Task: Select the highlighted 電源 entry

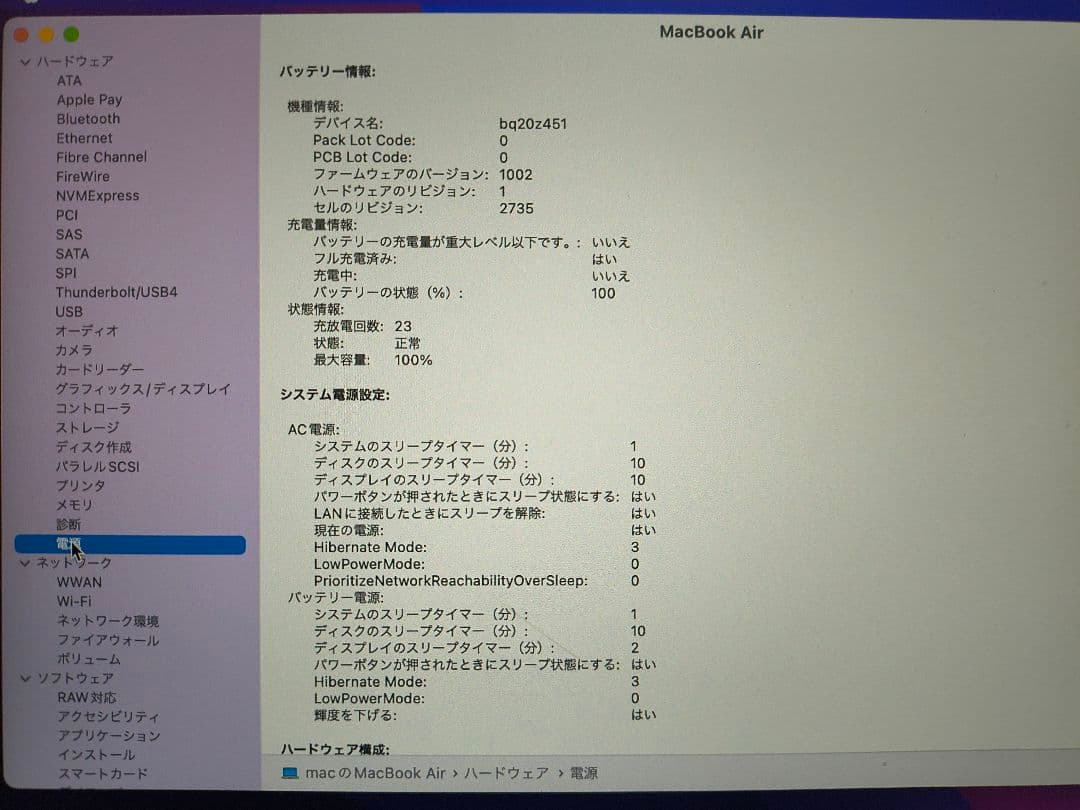Action: click(130, 545)
